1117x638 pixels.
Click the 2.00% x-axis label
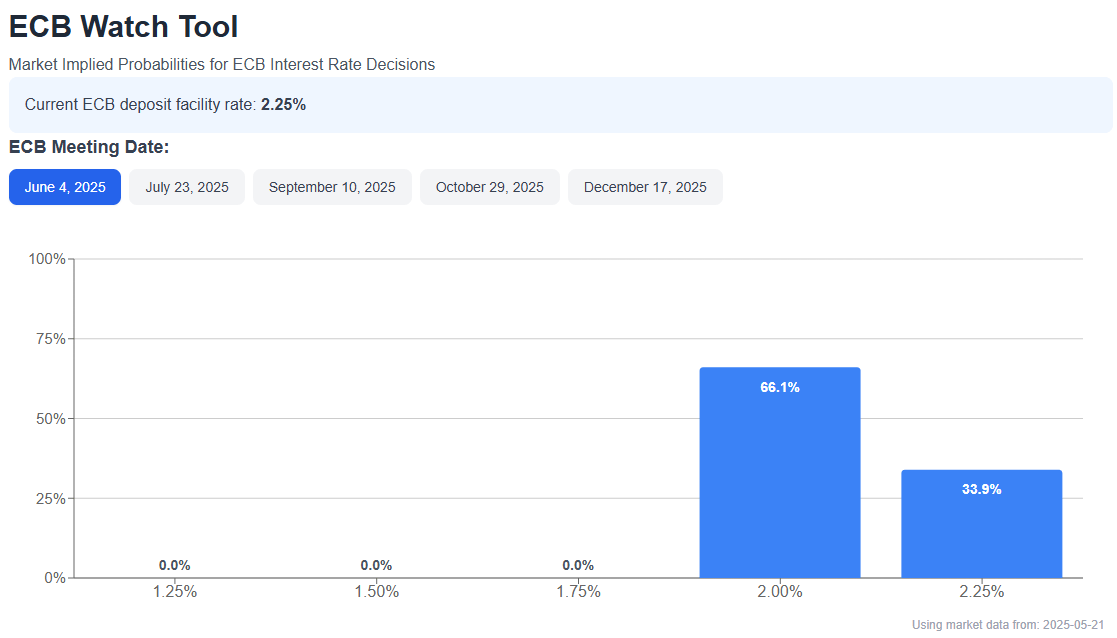[x=780, y=592]
